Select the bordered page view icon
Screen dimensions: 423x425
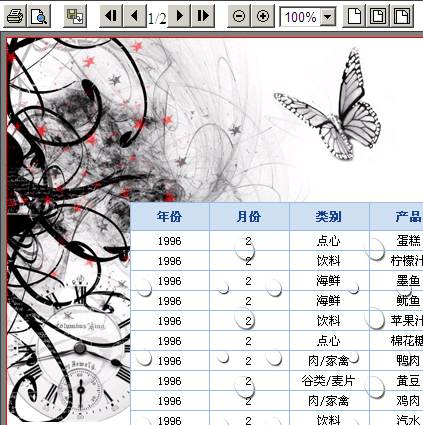click(378, 16)
